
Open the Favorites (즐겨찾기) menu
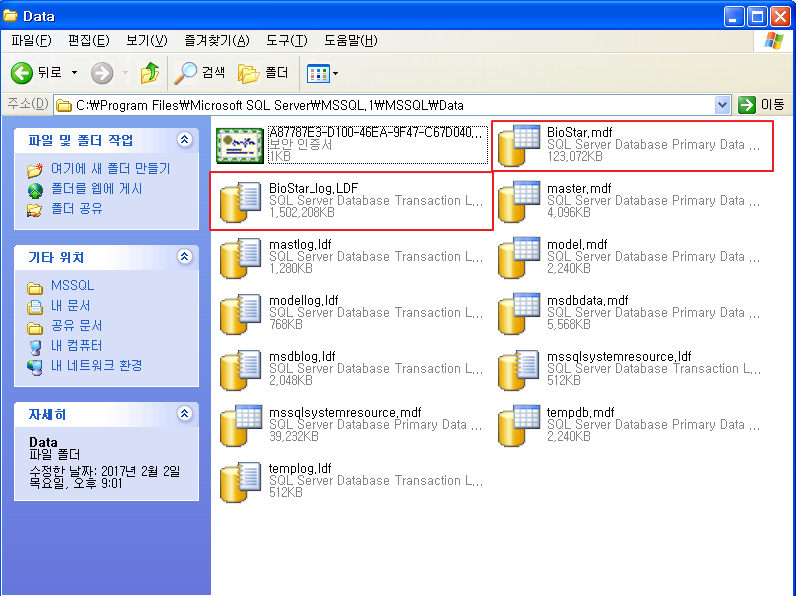pos(217,41)
